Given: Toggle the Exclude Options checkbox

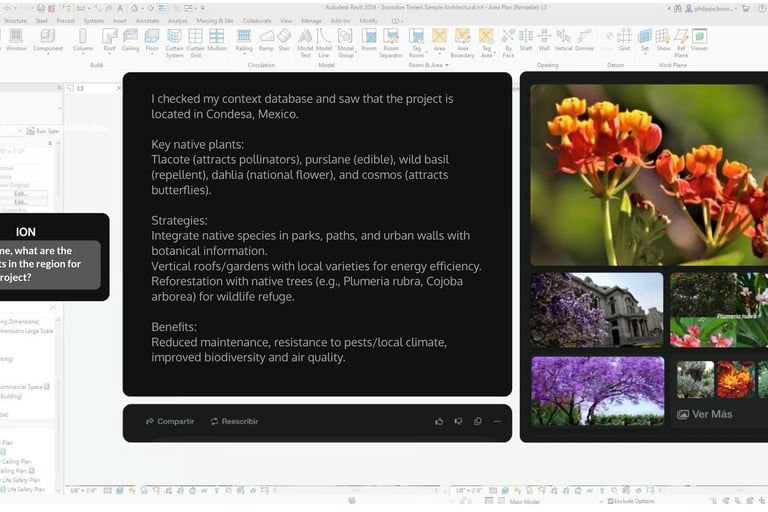Looking at the screenshot, I should coord(610,501).
